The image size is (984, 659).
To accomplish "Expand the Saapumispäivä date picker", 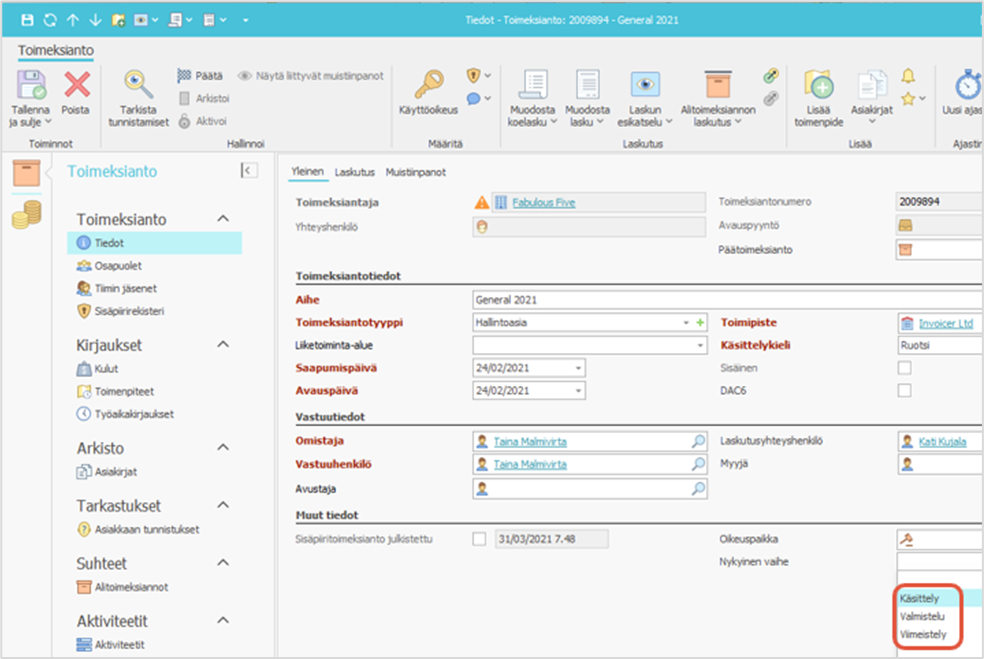I will [x=578, y=368].
